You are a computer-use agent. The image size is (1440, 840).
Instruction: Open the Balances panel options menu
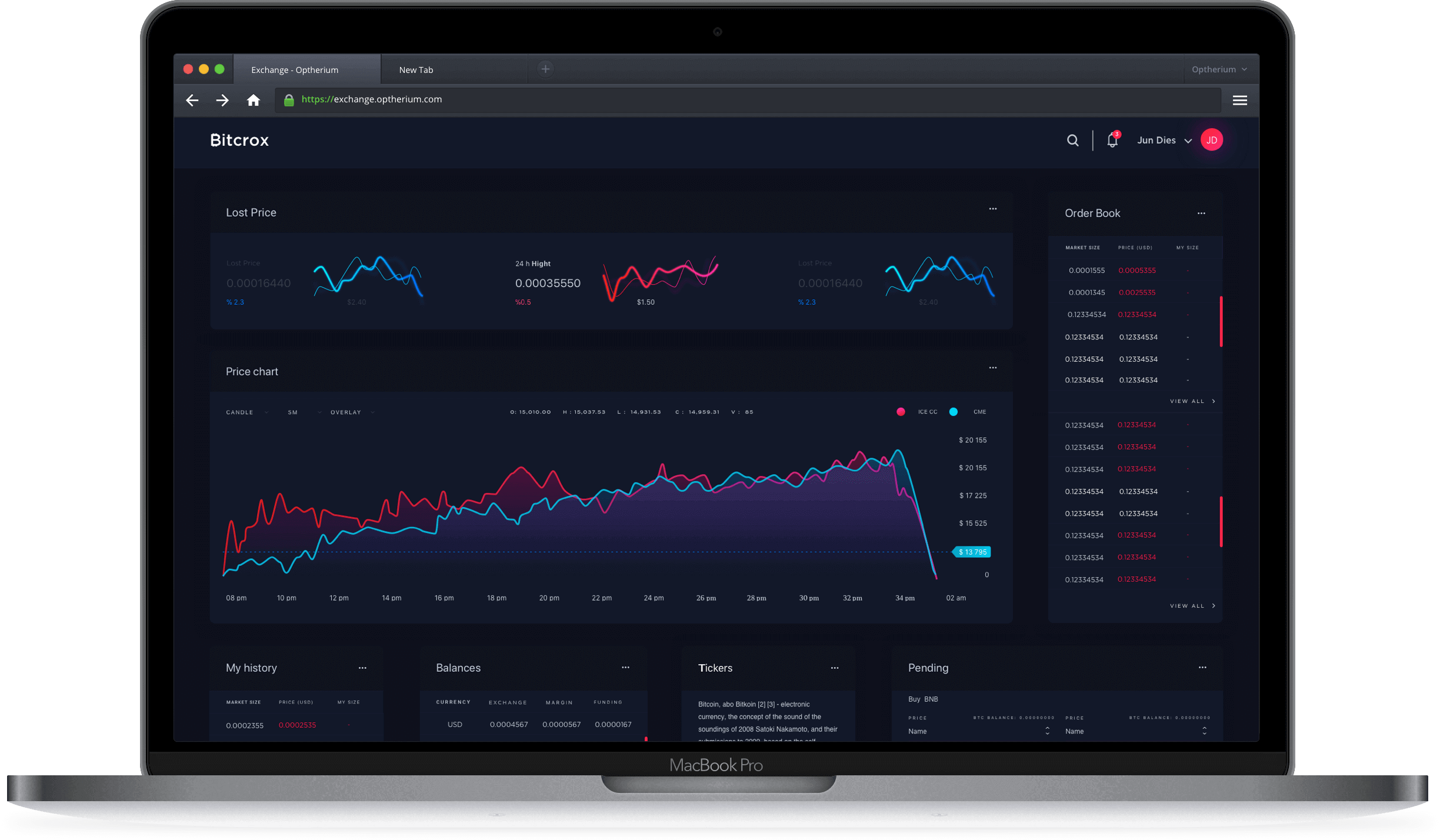625,668
